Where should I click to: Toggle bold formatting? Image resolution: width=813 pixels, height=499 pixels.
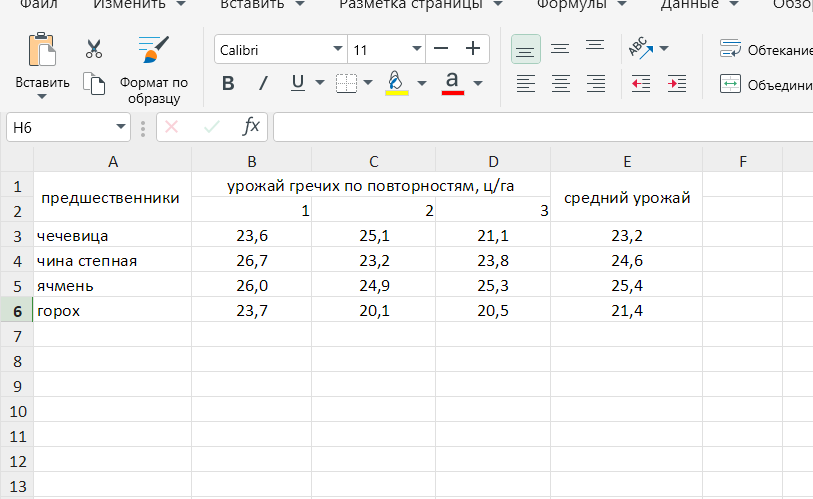[228, 83]
